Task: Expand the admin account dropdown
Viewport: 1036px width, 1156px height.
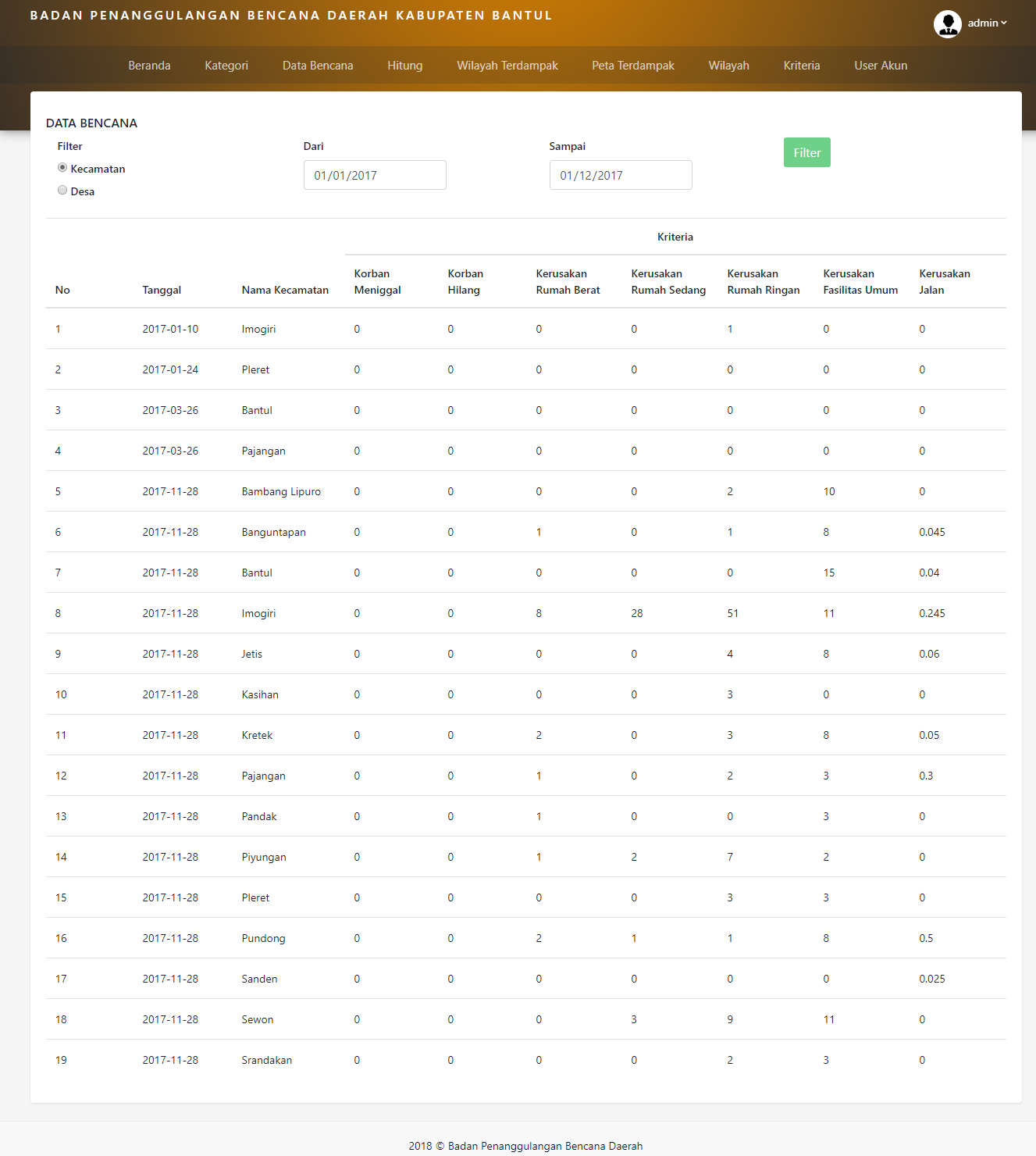Action: click(988, 23)
